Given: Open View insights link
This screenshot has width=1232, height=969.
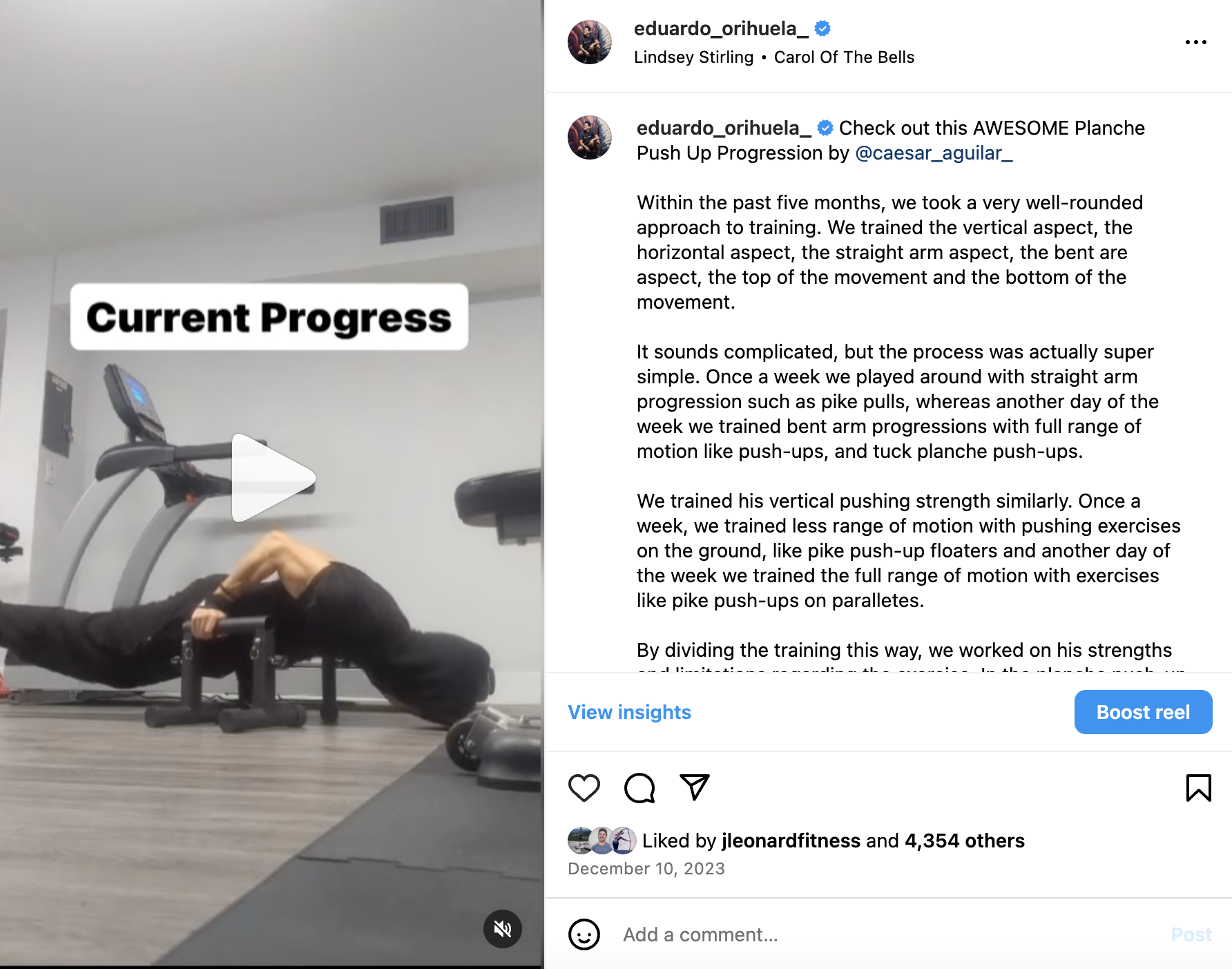Looking at the screenshot, I should pyautogui.click(x=629, y=712).
